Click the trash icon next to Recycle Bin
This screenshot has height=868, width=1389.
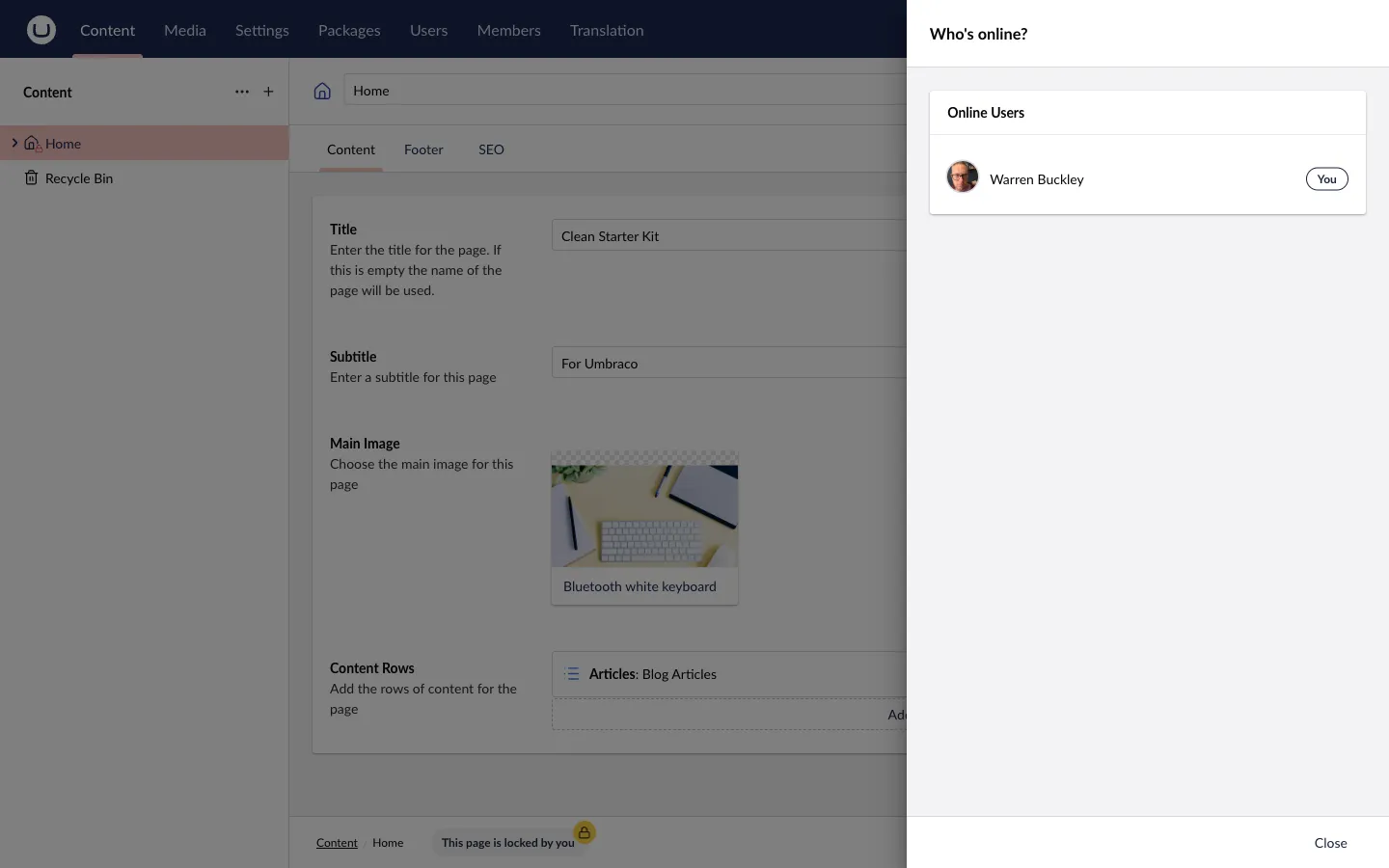click(31, 178)
